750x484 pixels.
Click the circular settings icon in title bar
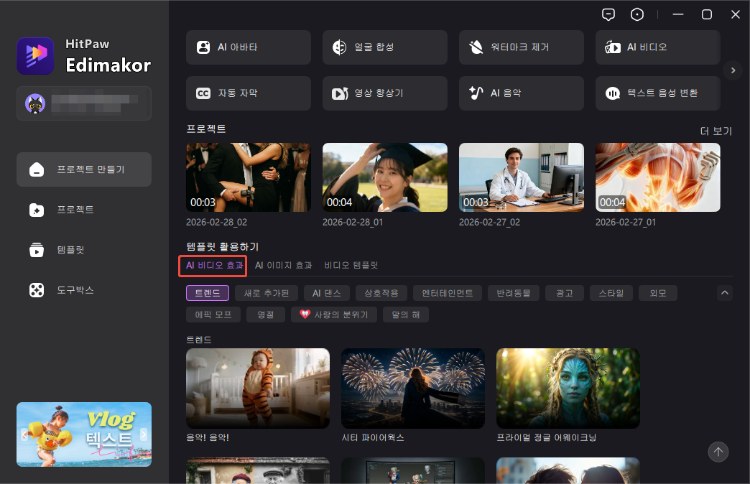(637, 15)
